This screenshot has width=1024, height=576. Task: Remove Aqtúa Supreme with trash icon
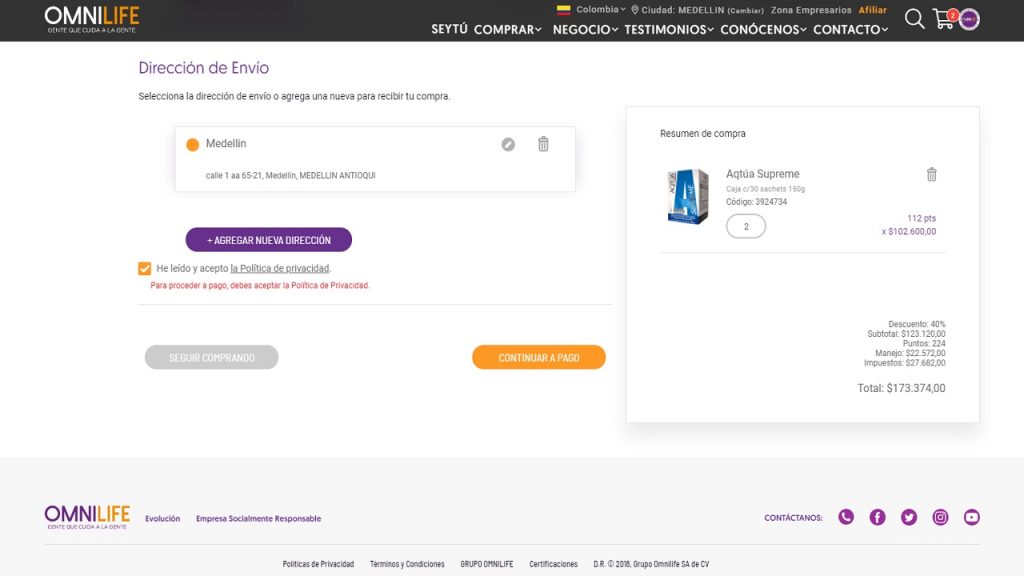tap(932, 174)
